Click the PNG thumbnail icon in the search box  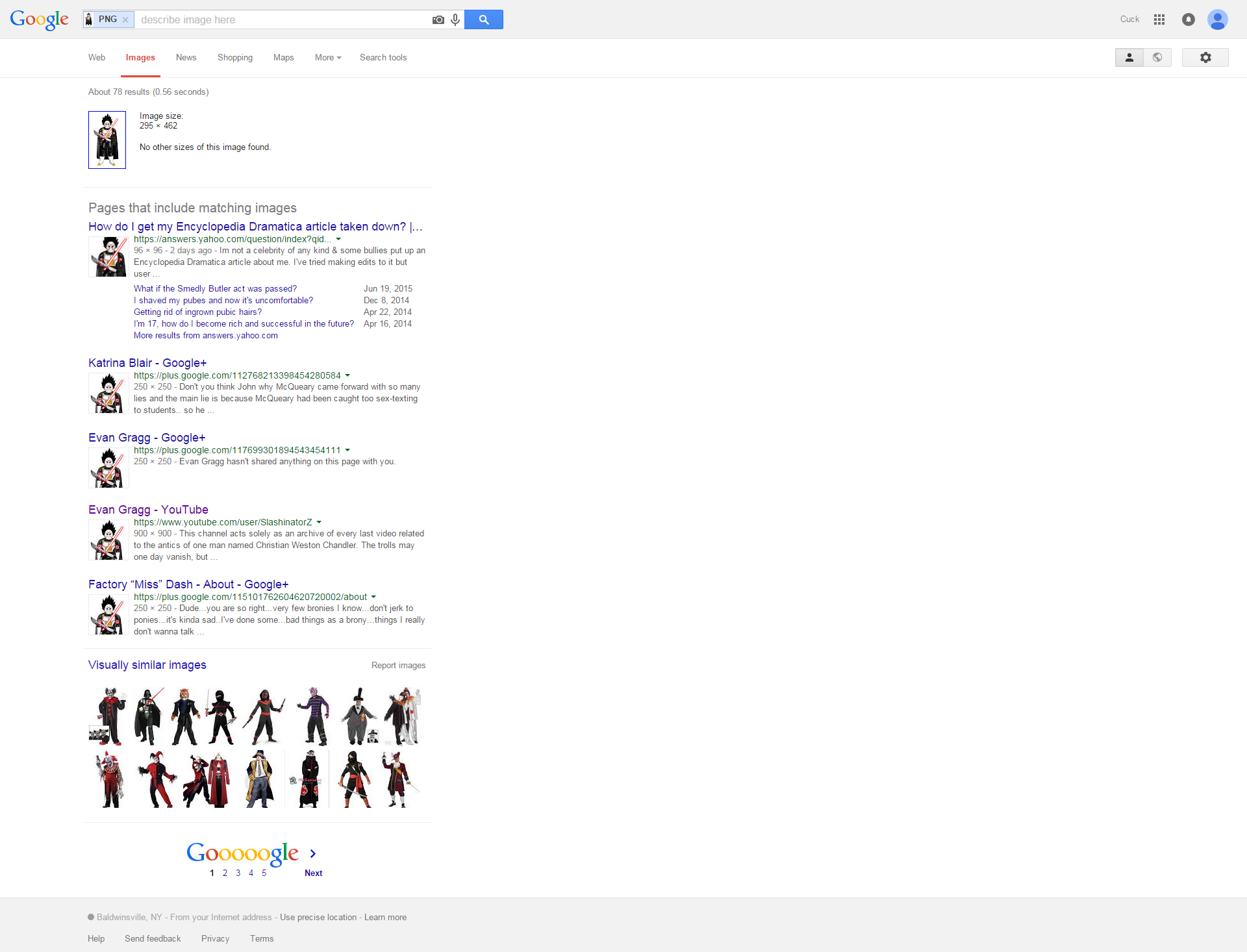(x=89, y=19)
